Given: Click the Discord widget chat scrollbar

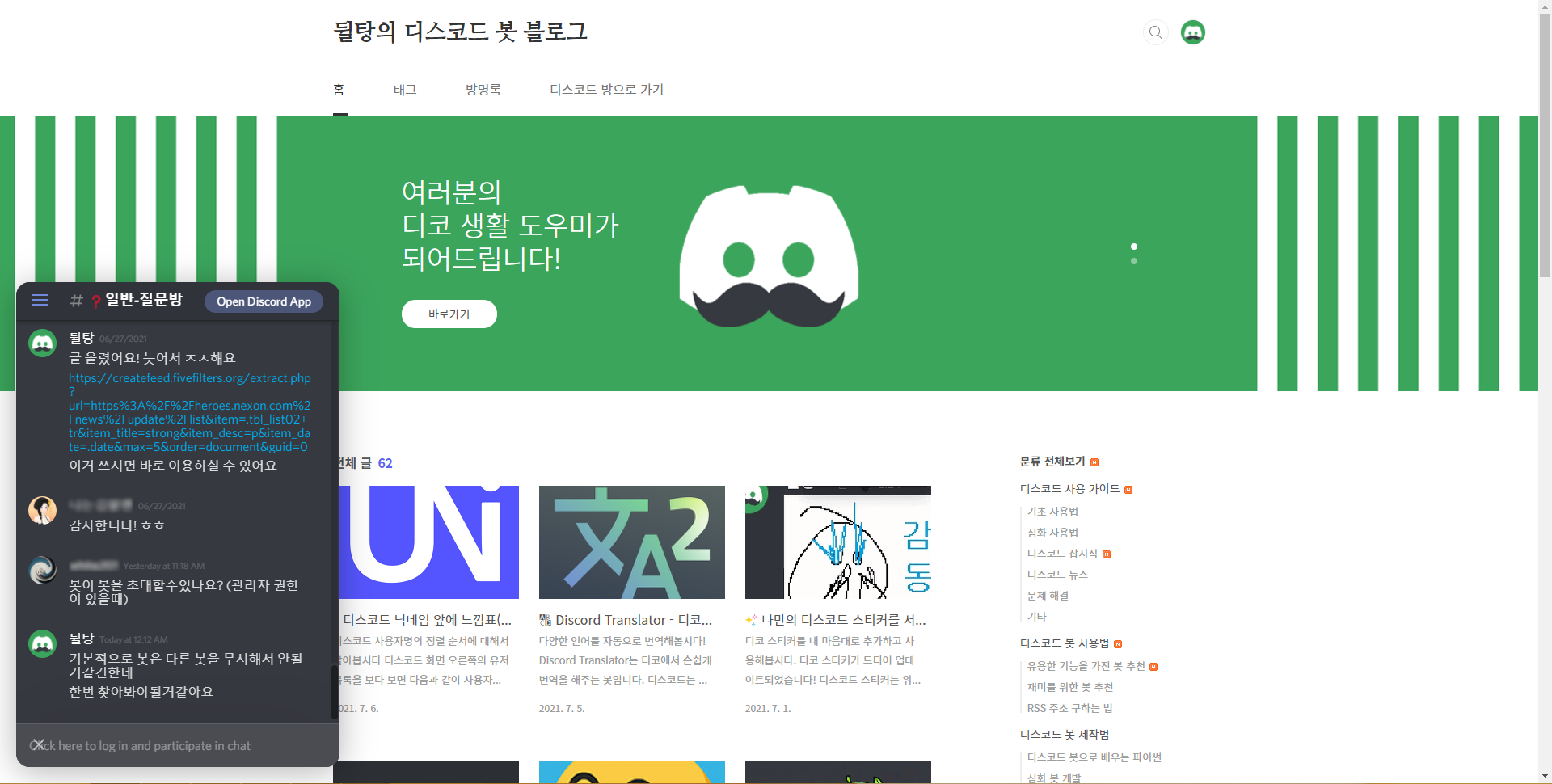Looking at the screenshot, I should 334,692.
